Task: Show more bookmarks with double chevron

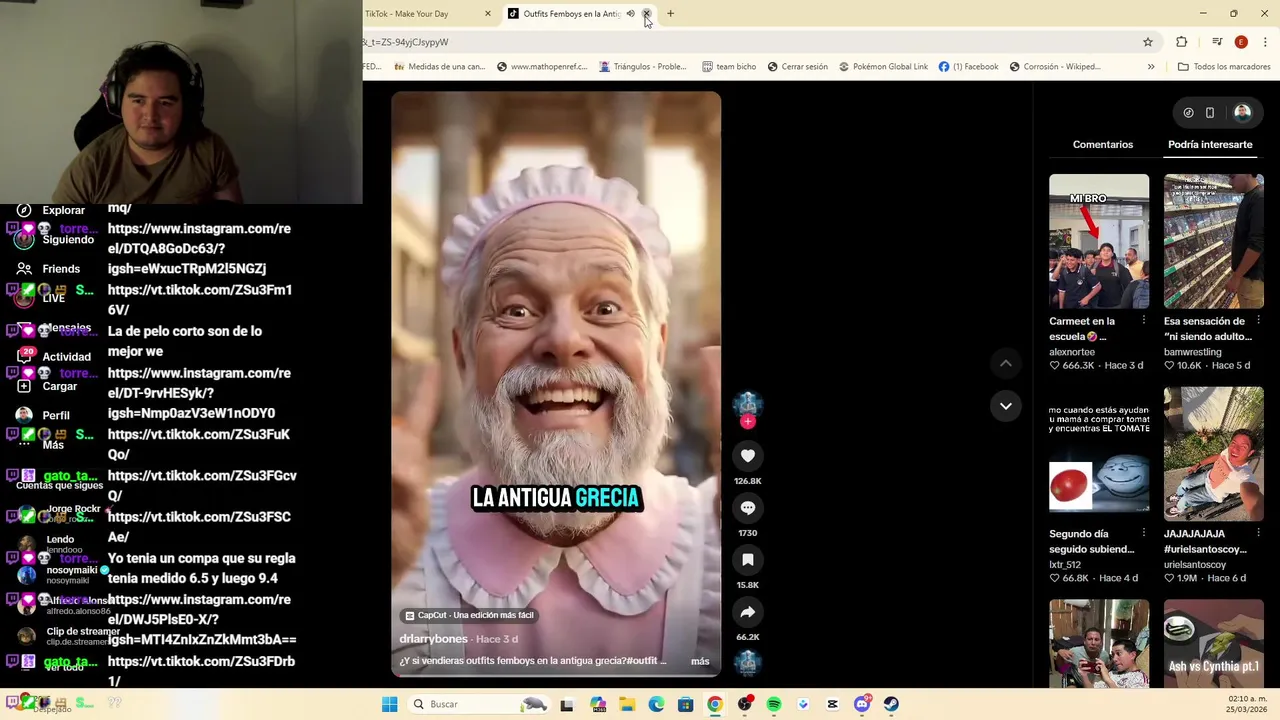Action: pyautogui.click(x=1150, y=67)
